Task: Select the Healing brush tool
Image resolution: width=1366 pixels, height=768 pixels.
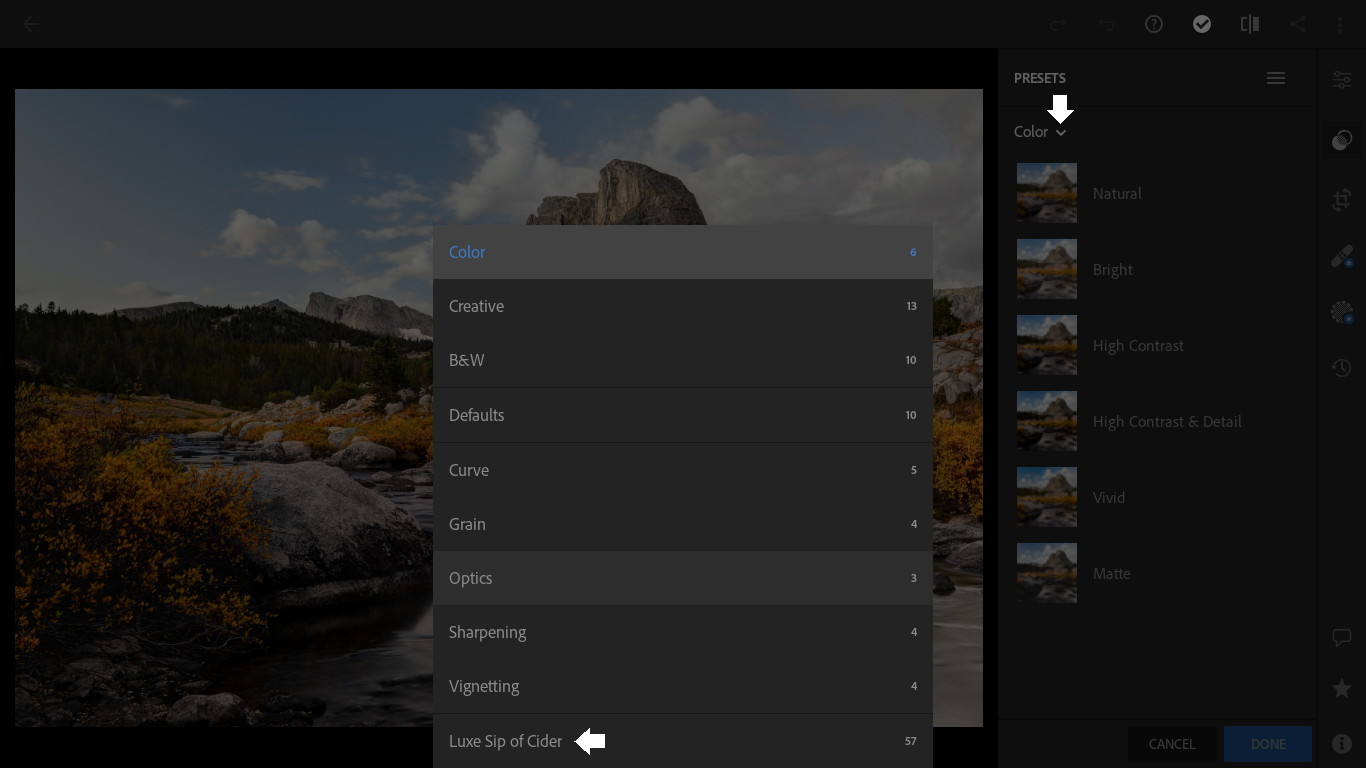Action: [1342, 257]
